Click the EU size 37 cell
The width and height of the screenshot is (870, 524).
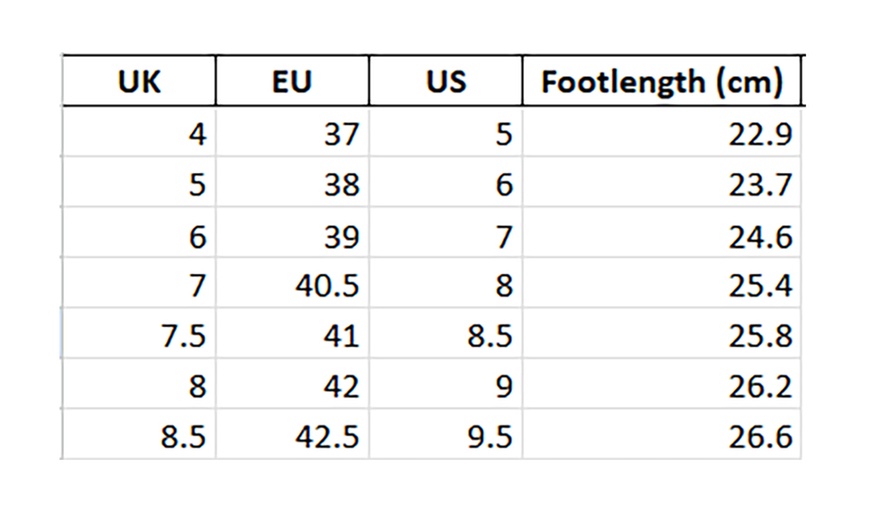click(x=292, y=133)
